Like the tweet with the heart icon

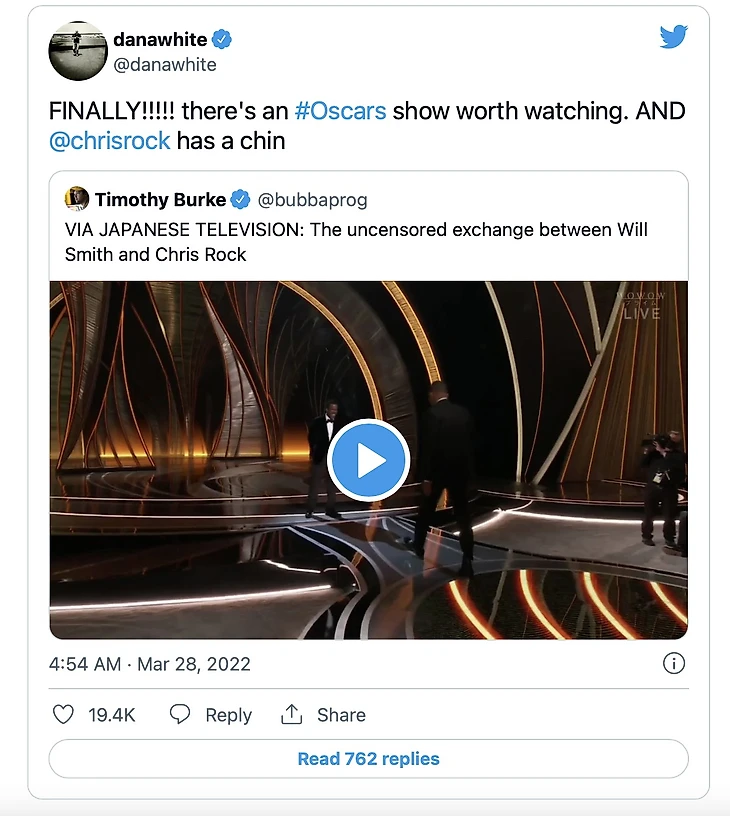pyautogui.click(x=63, y=714)
